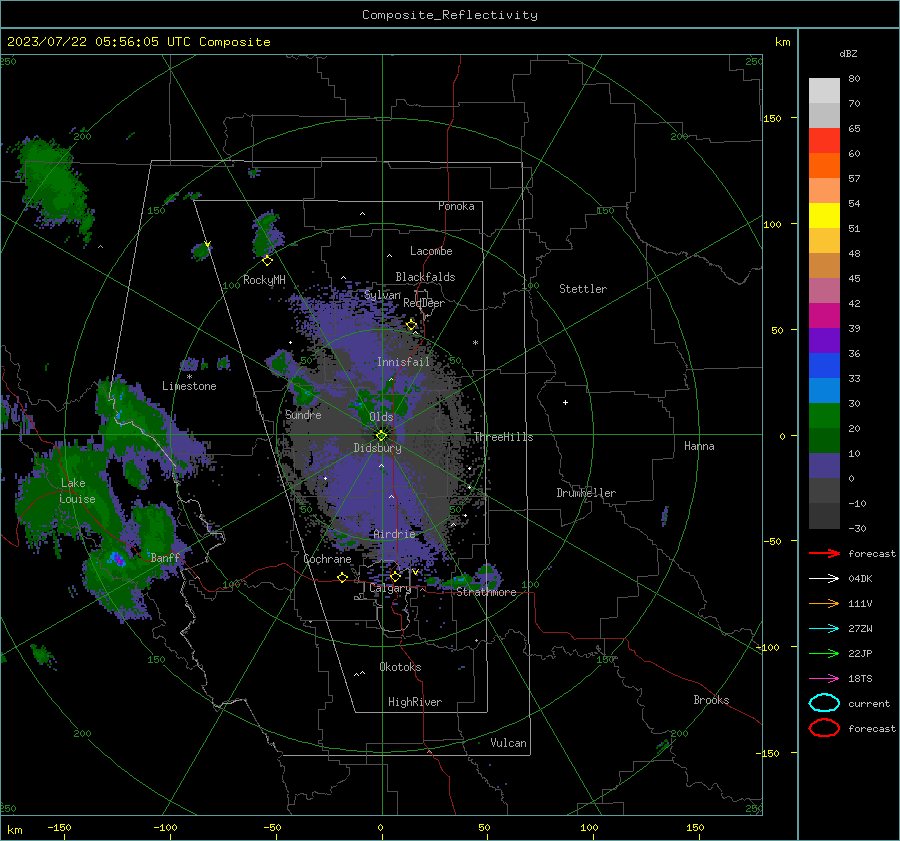Click the Lacombe label
900x841 pixels.
pyautogui.click(x=431, y=251)
